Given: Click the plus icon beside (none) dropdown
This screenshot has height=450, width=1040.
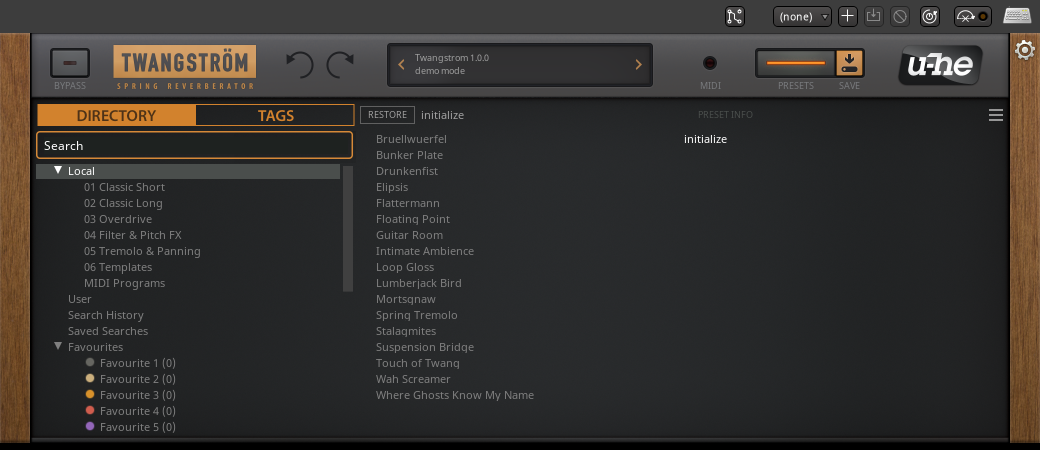Looking at the screenshot, I should [x=847, y=16].
